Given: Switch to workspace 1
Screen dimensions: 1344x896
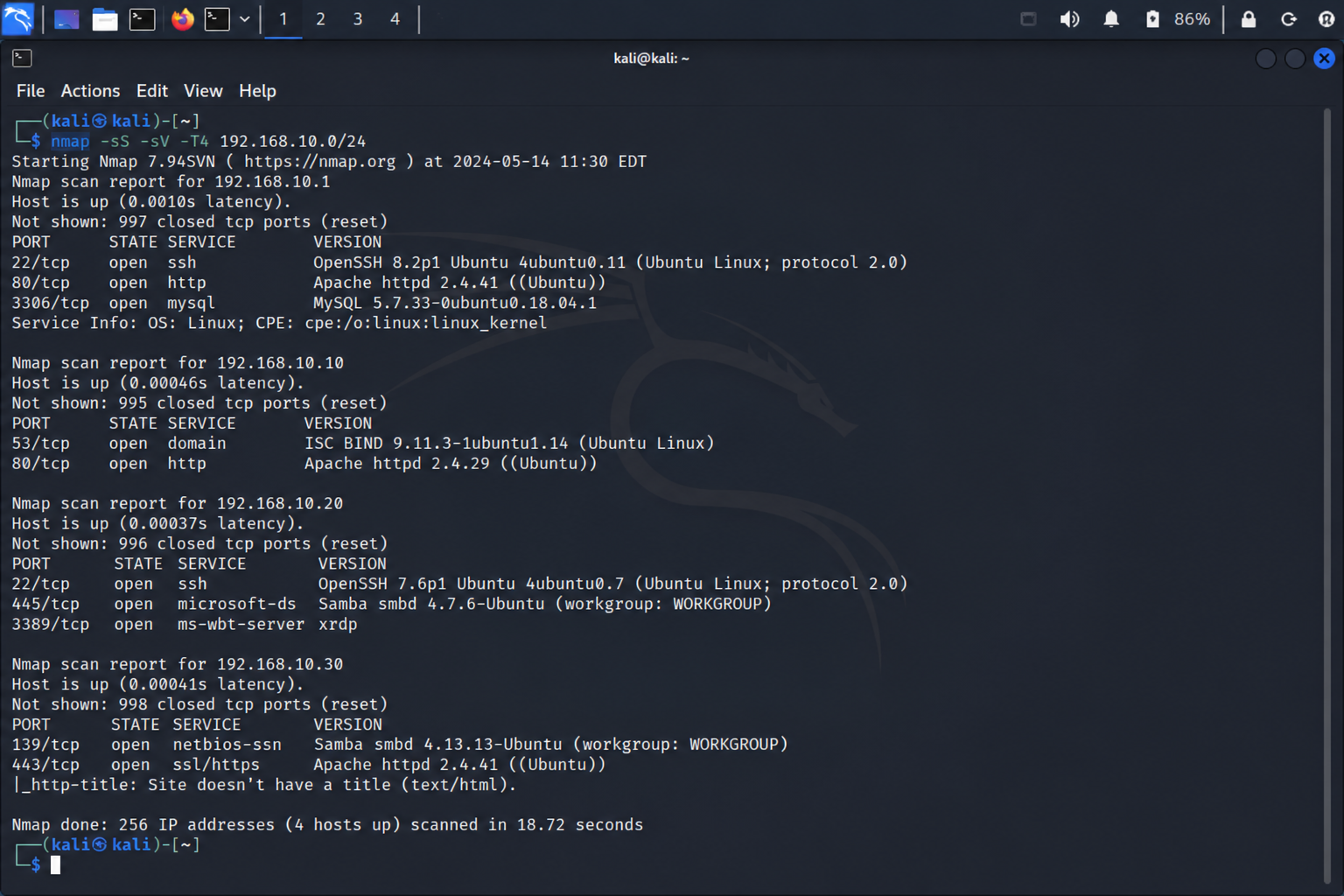Looking at the screenshot, I should tap(283, 19).
